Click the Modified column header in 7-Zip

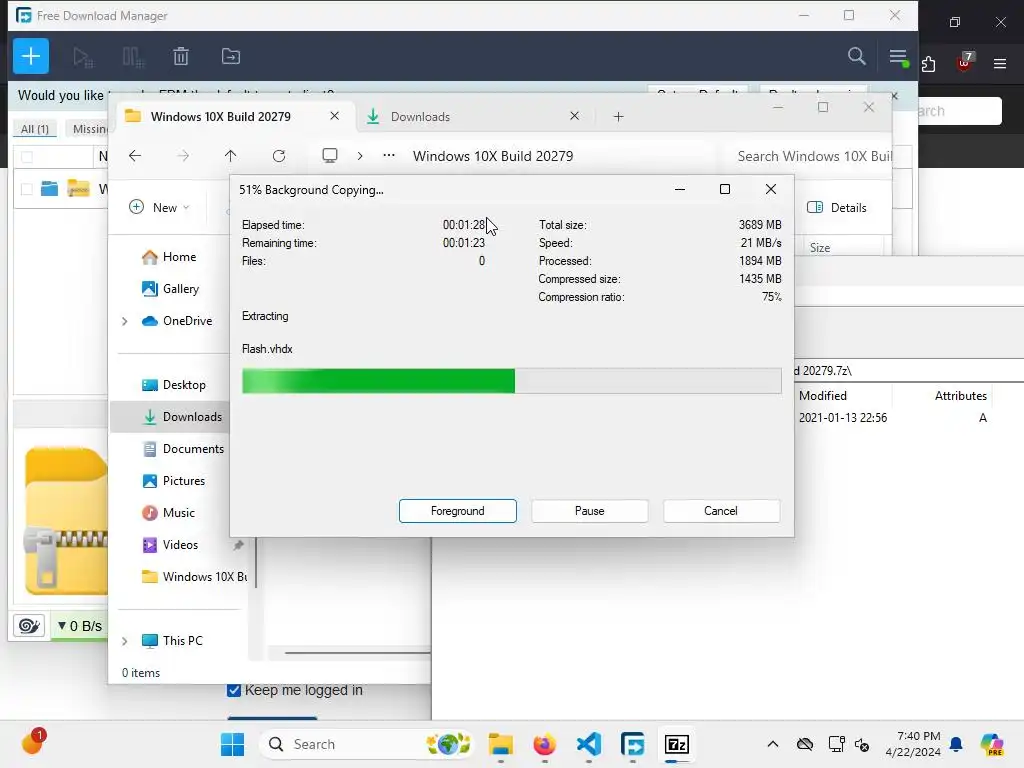coord(822,396)
